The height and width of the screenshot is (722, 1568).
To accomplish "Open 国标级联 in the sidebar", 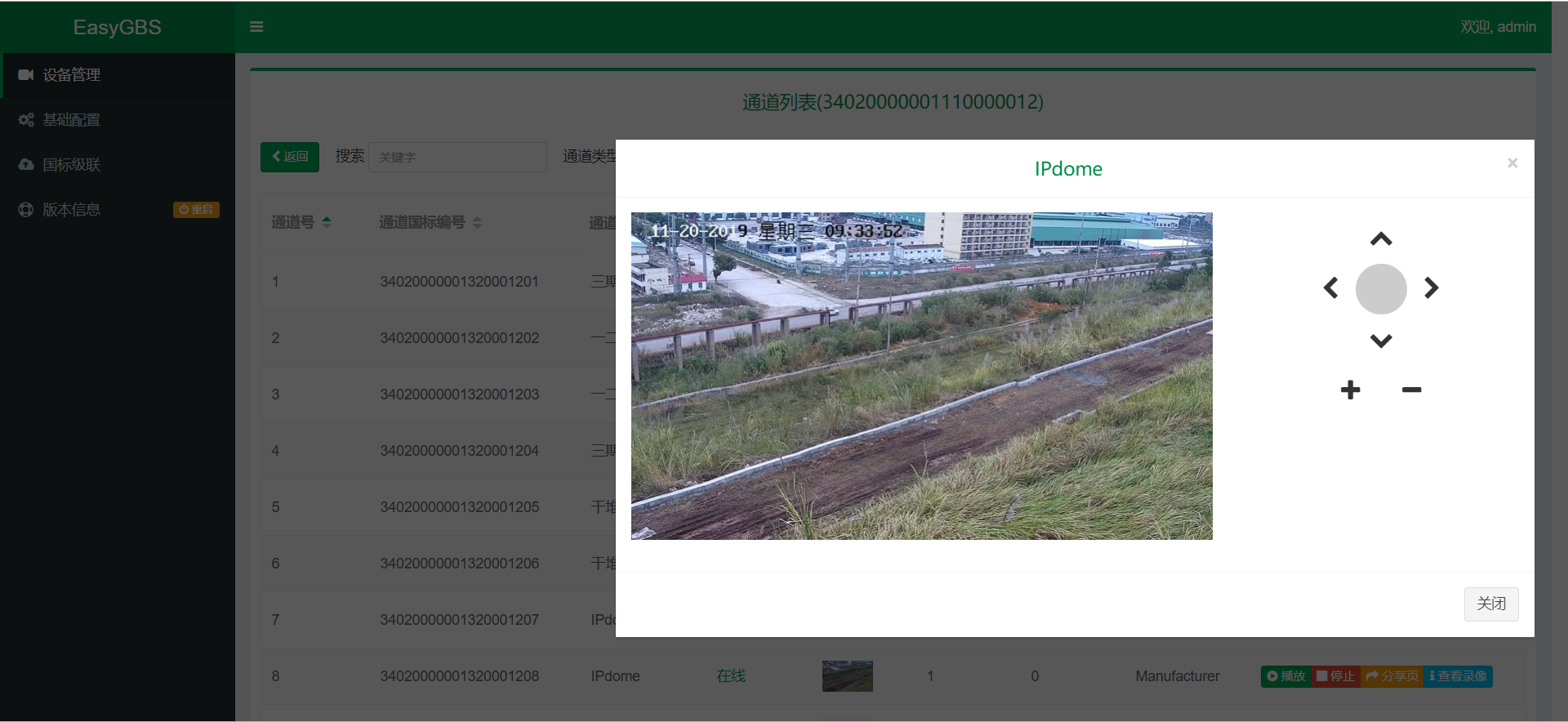I will [118, 165].
